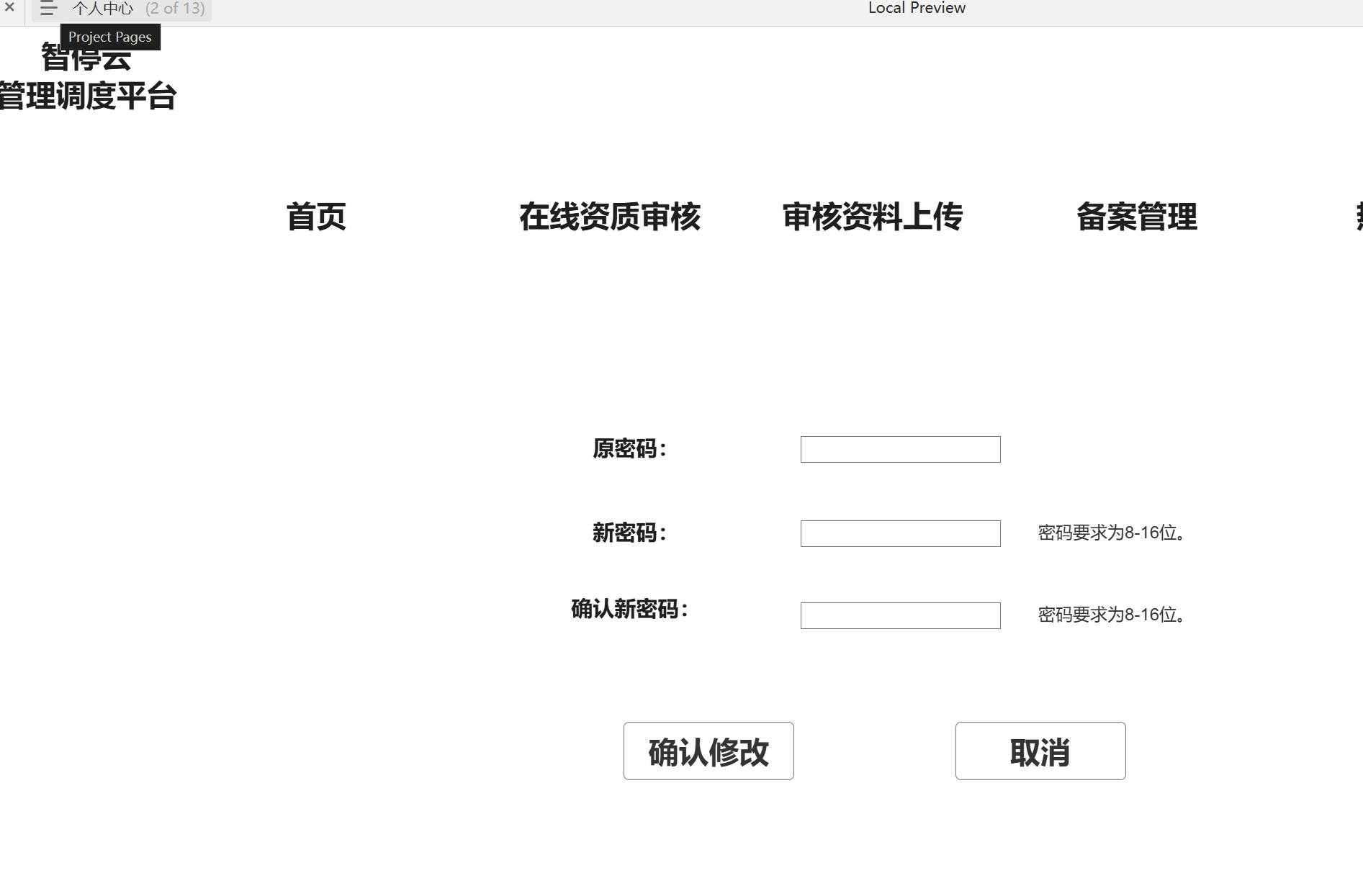The height and width of the screenshot is (896, 1363).
Task: Click the (2 of 13) page counter
Action: coord(175,9)
